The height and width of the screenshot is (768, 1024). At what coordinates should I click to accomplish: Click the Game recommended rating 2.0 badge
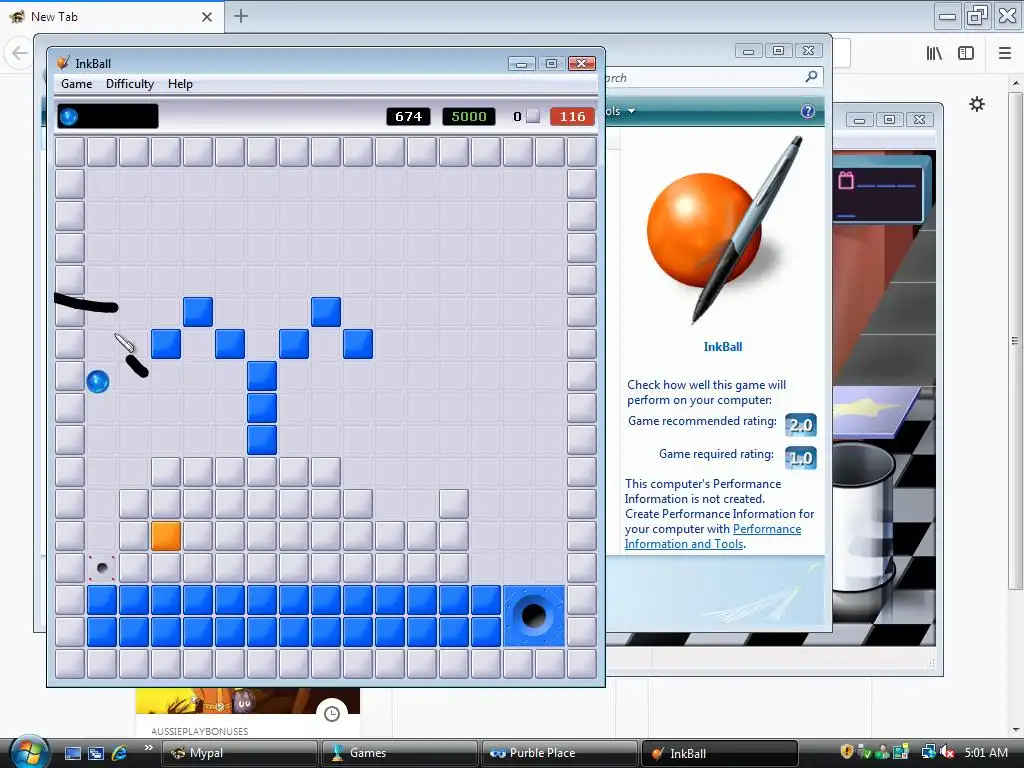coord(801,425)
